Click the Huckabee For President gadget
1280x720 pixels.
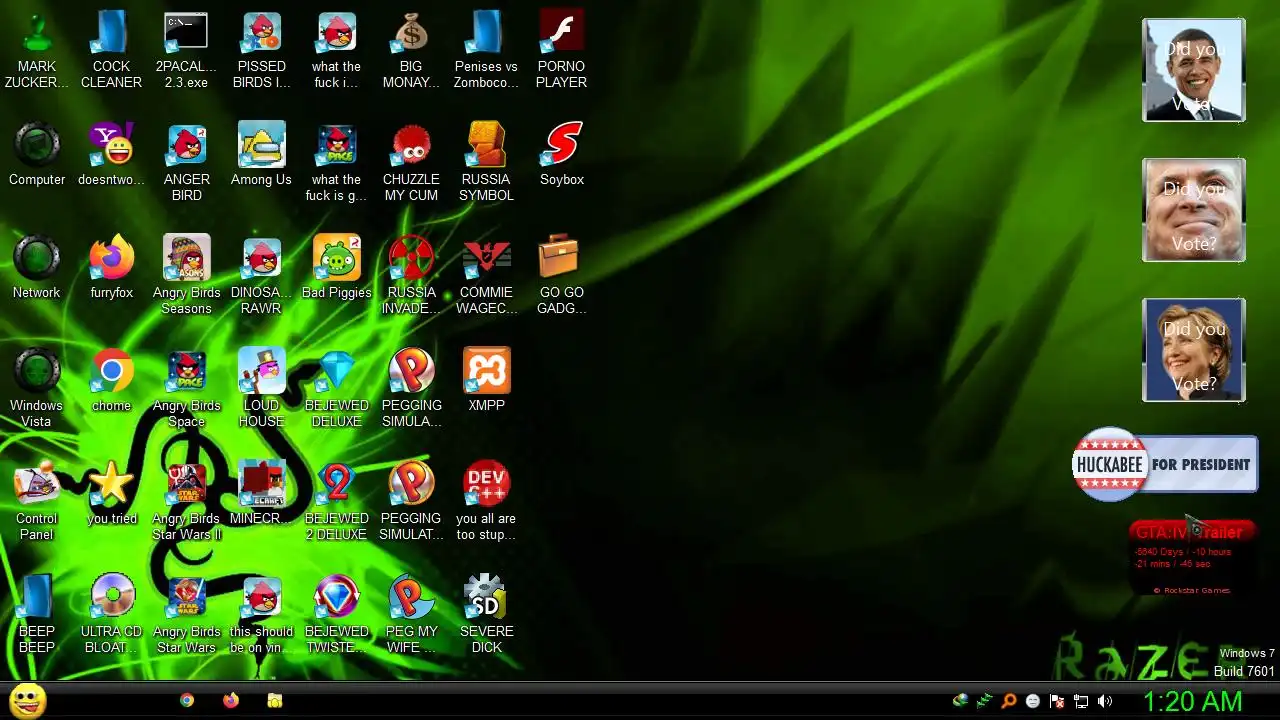click(x=1165, y=464)
